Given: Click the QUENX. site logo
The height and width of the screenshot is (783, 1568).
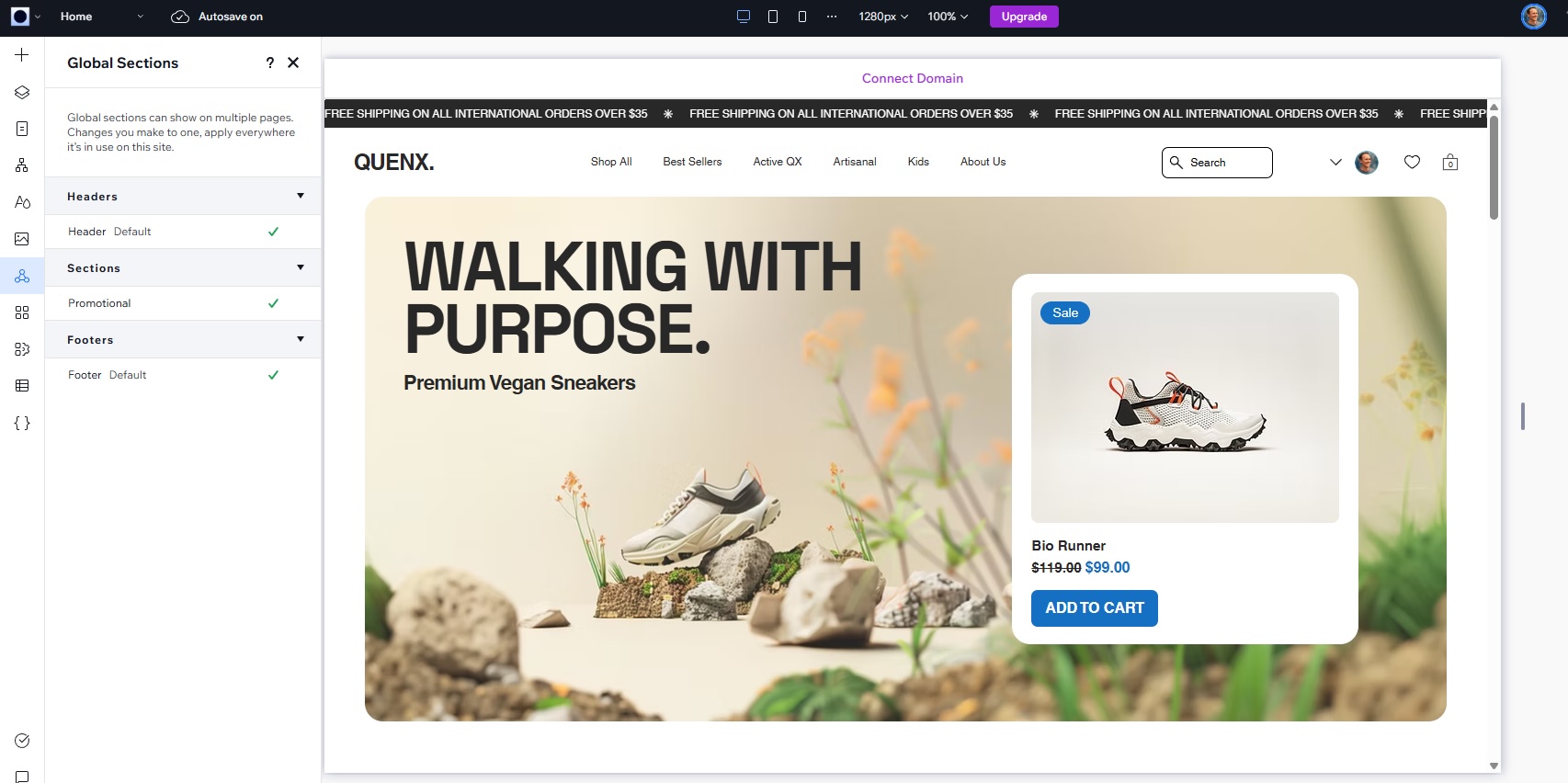Looking at the screenshot, I should [393, 162].
